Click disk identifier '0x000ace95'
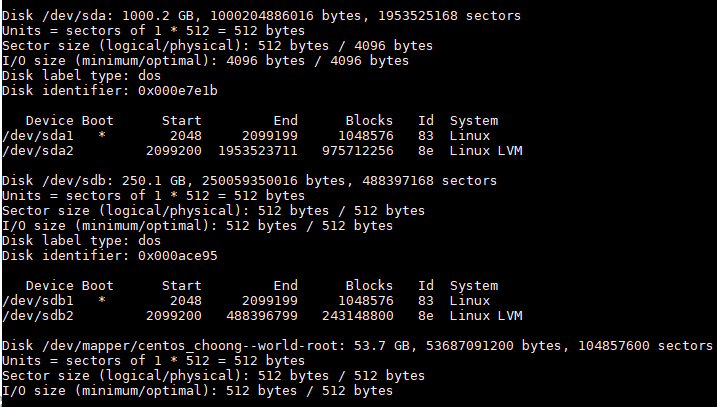717x407 pixels. click(x=178, y=256)
